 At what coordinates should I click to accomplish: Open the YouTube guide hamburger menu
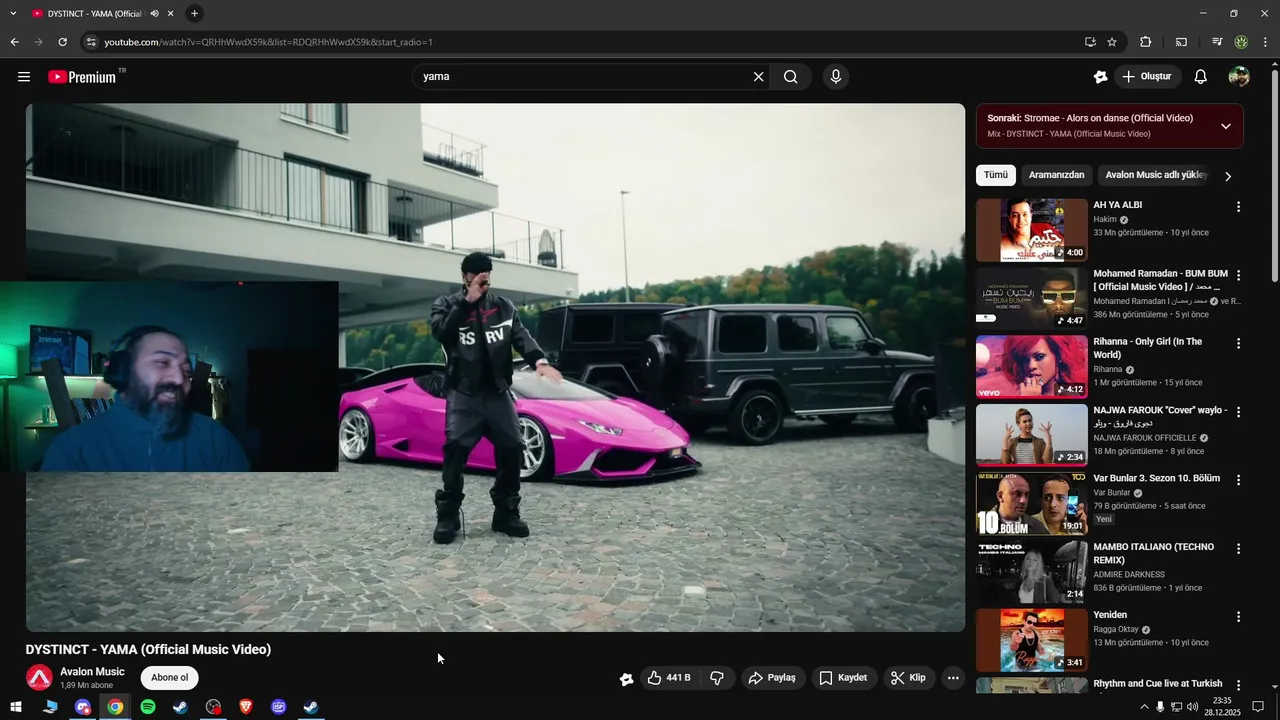[24, 77]
